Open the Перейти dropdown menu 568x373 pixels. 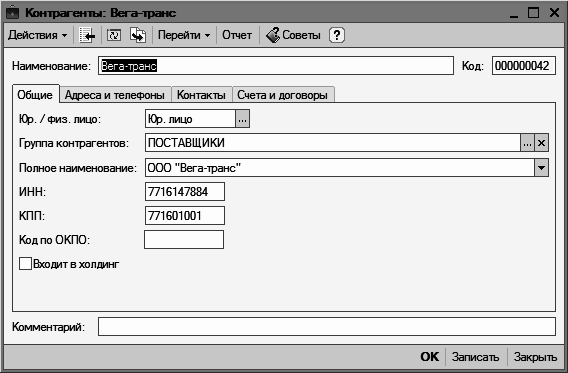(x=184, y=35)
